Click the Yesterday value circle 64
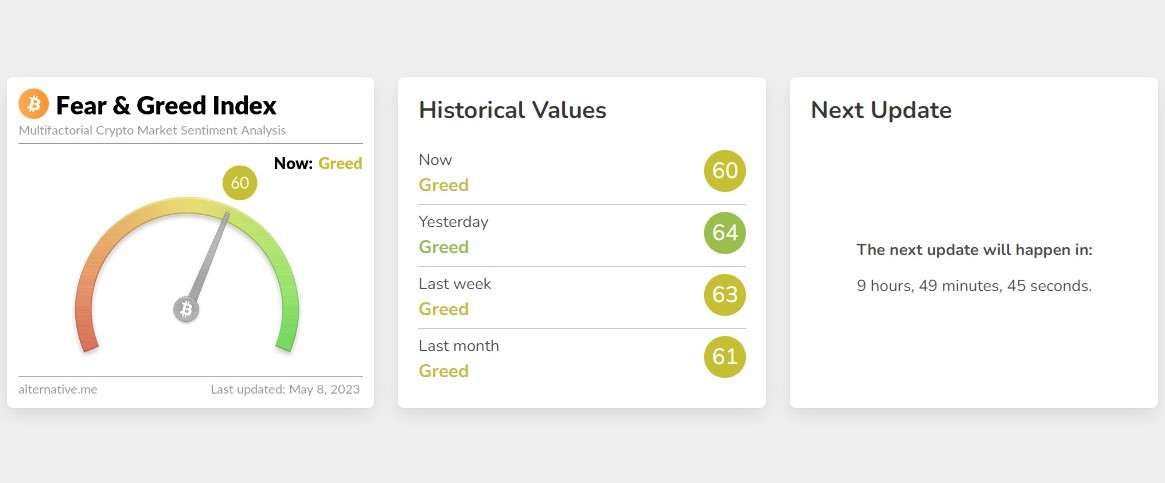 [x=725, y=233]
